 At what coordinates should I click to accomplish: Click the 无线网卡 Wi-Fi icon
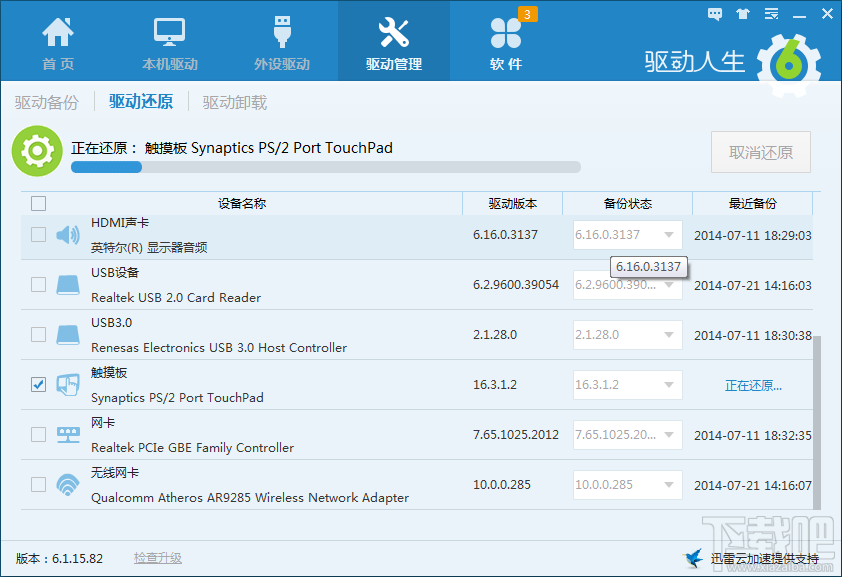(68, 485)
